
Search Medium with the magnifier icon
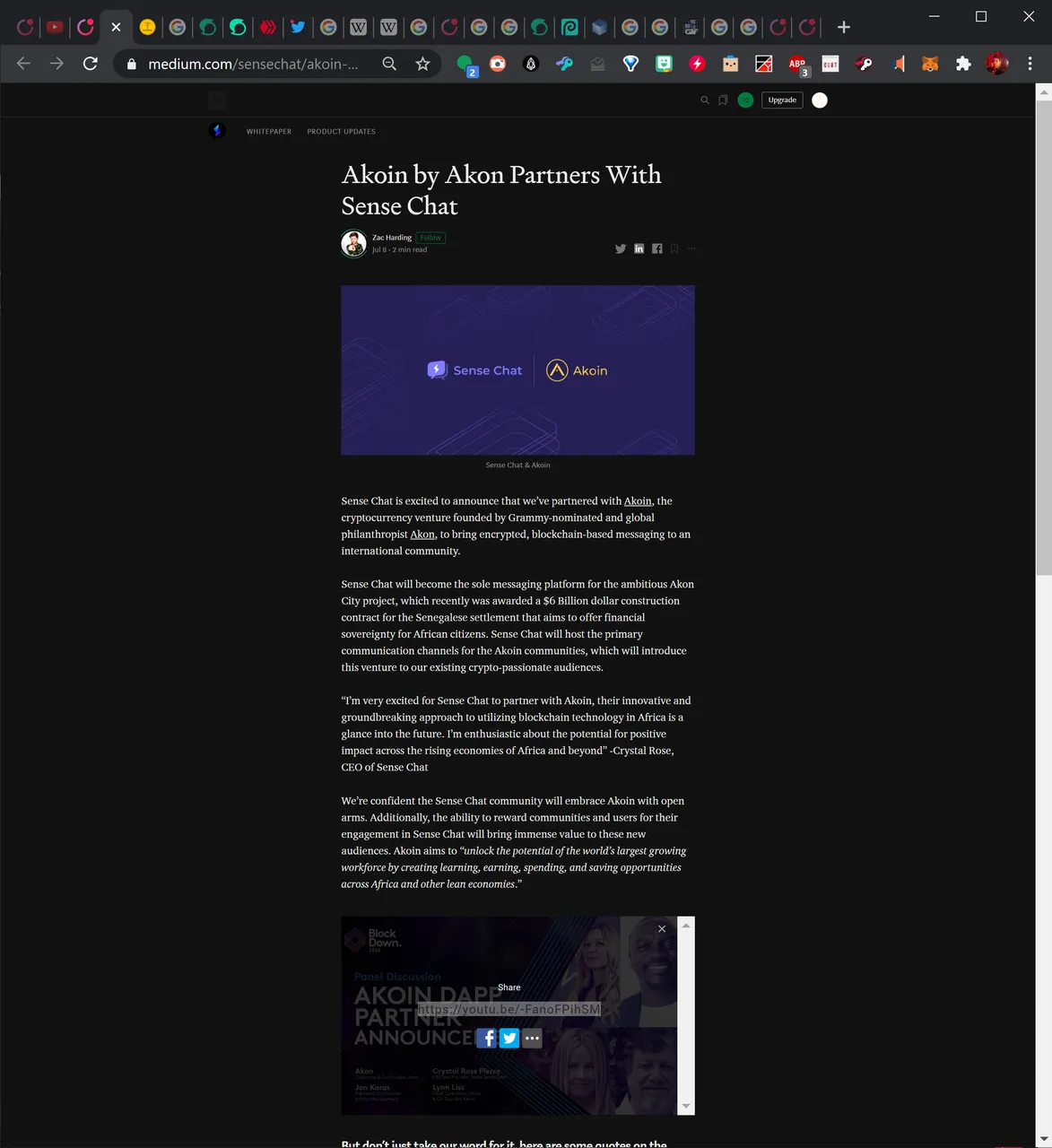tap(705, 100)
